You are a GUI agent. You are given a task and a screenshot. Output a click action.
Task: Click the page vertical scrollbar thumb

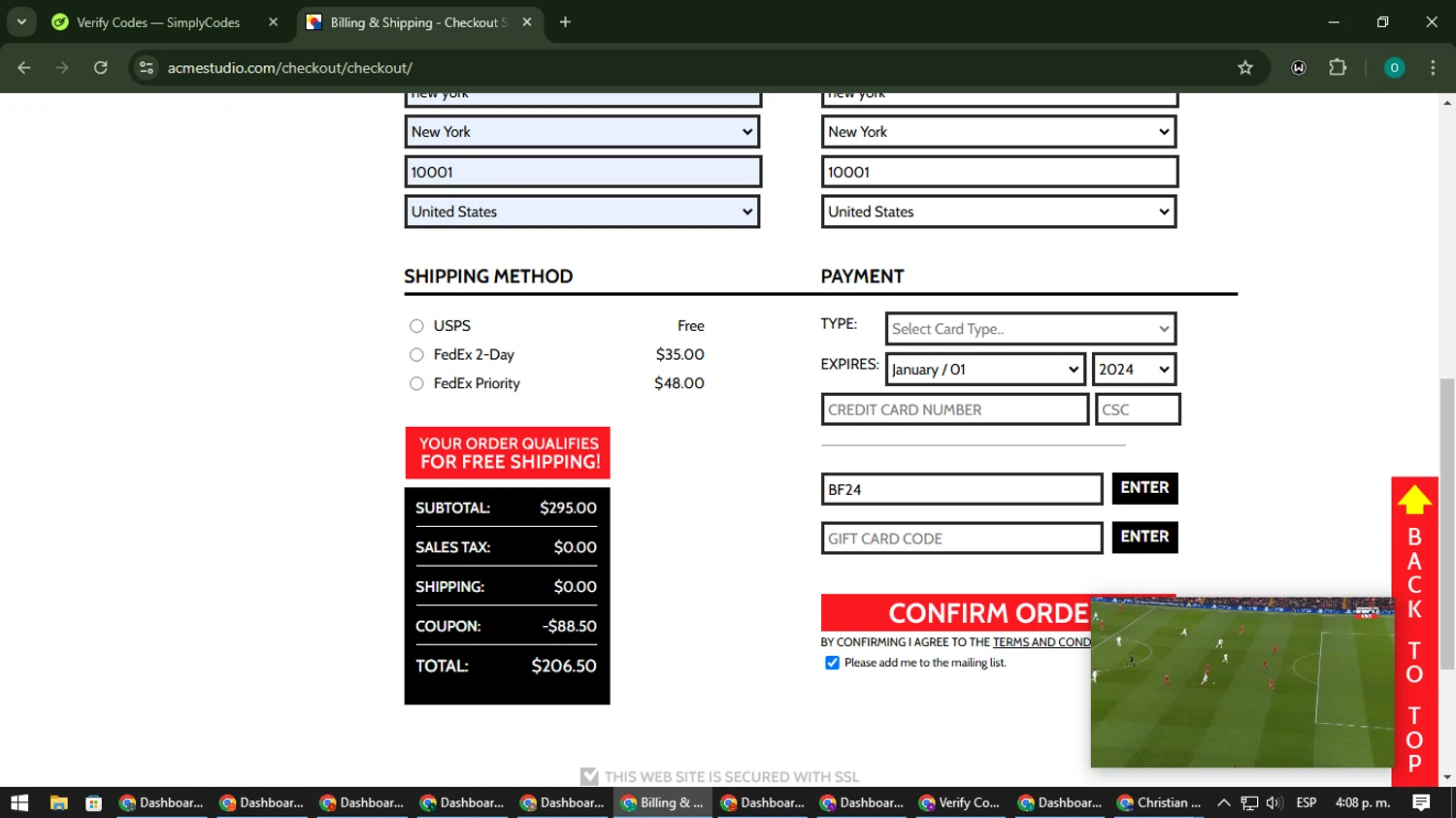point(1447,523)
